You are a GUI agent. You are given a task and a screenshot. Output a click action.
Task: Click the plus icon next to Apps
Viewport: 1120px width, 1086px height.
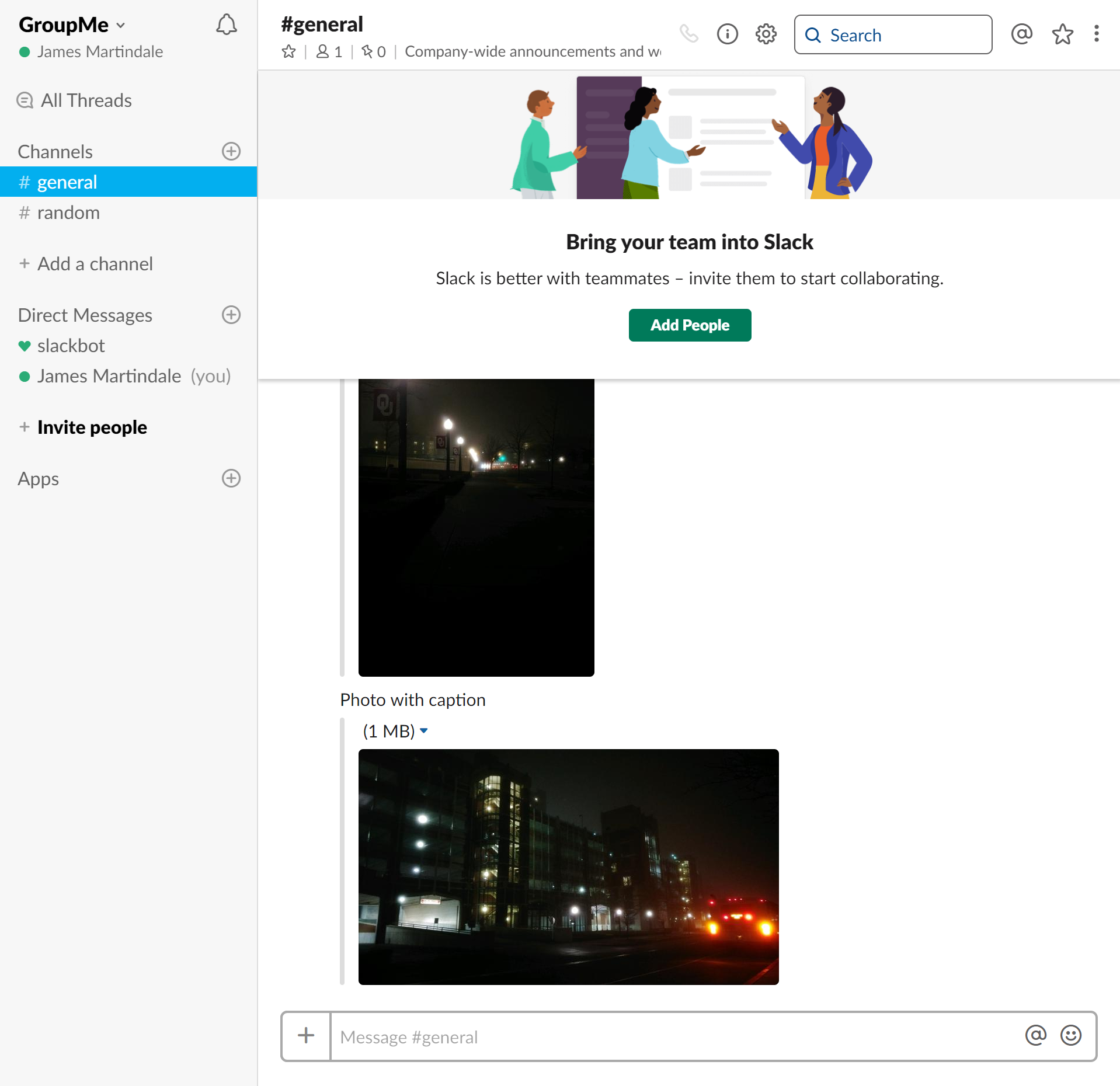pos(231,478)
